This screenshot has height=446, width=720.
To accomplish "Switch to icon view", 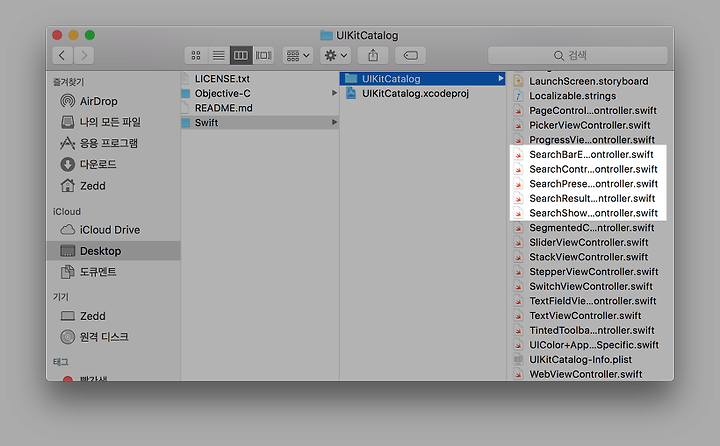I will [196, 56].
